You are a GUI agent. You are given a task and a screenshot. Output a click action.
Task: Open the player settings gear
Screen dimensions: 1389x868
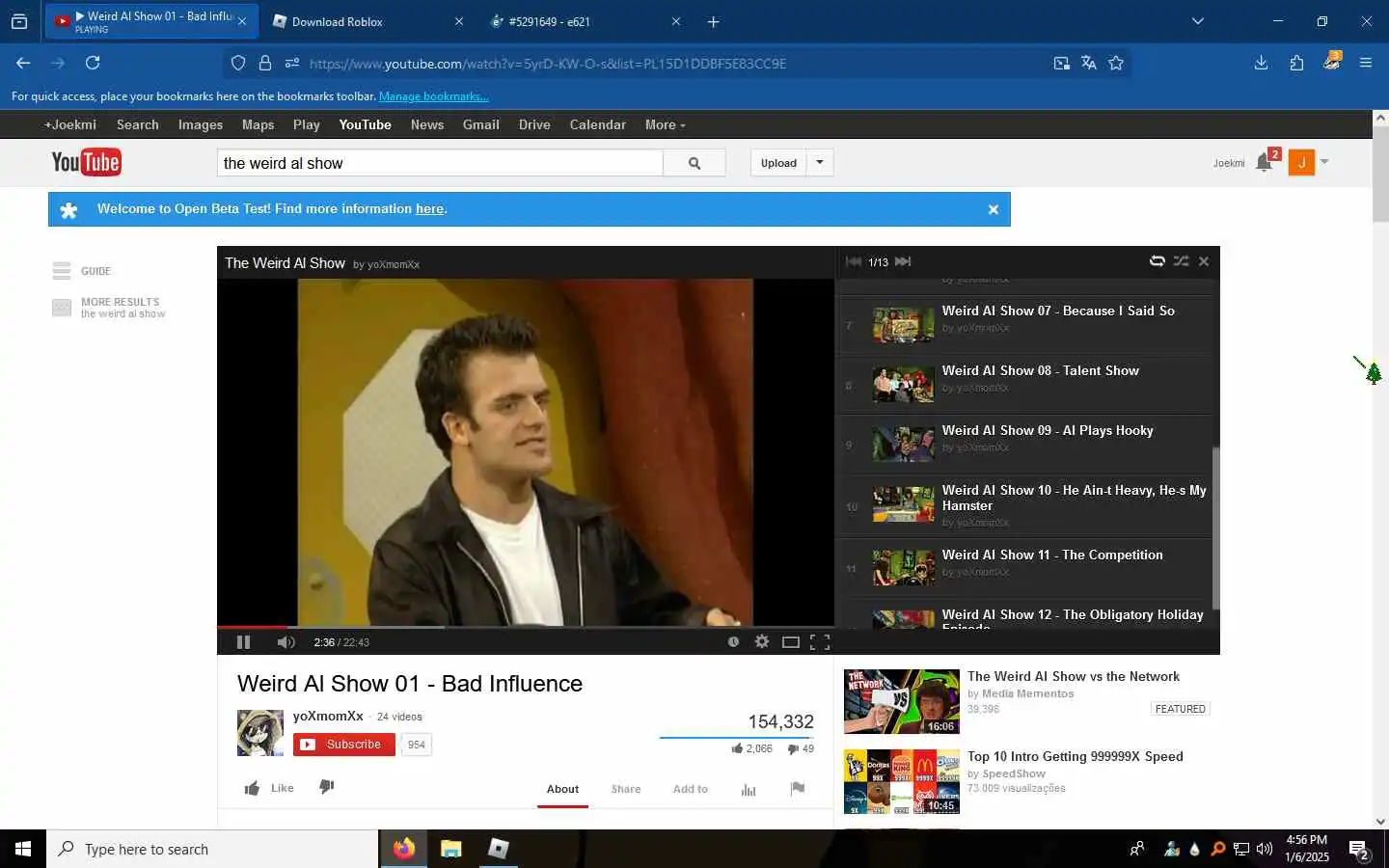(x=762, y=641)
